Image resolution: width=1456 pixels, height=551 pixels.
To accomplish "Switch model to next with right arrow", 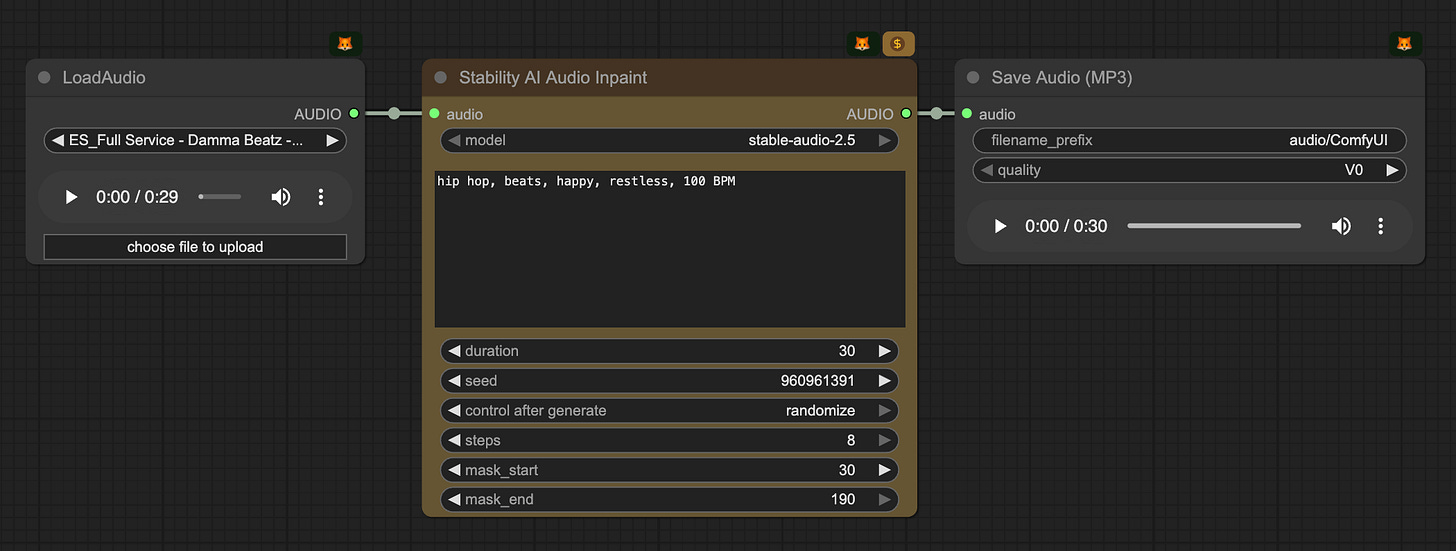I will [884, 141].
